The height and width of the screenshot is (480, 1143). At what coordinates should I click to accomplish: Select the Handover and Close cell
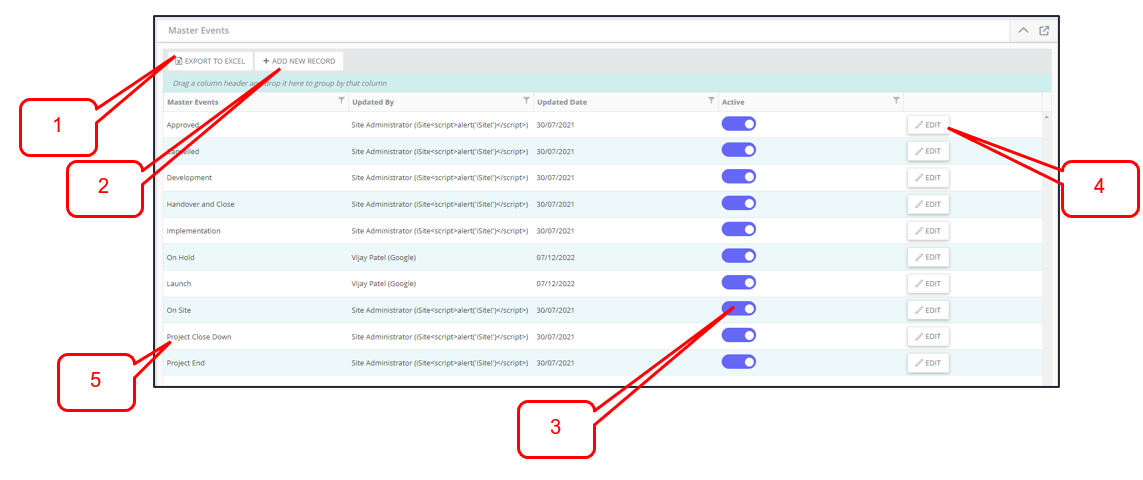click(x=200, y=204)
